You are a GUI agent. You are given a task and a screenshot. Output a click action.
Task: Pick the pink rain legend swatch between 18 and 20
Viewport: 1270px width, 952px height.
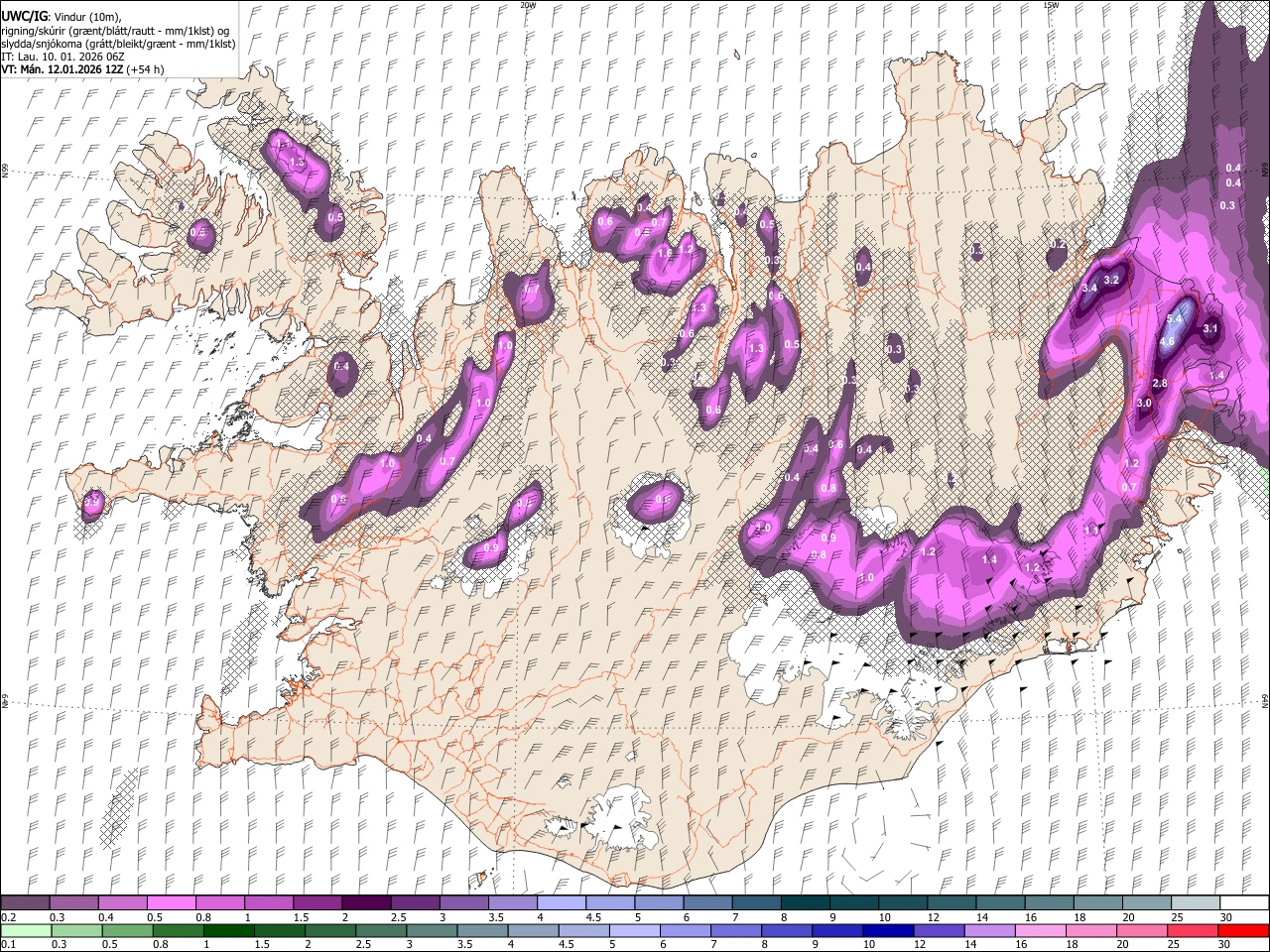(x=1089, y=930)
